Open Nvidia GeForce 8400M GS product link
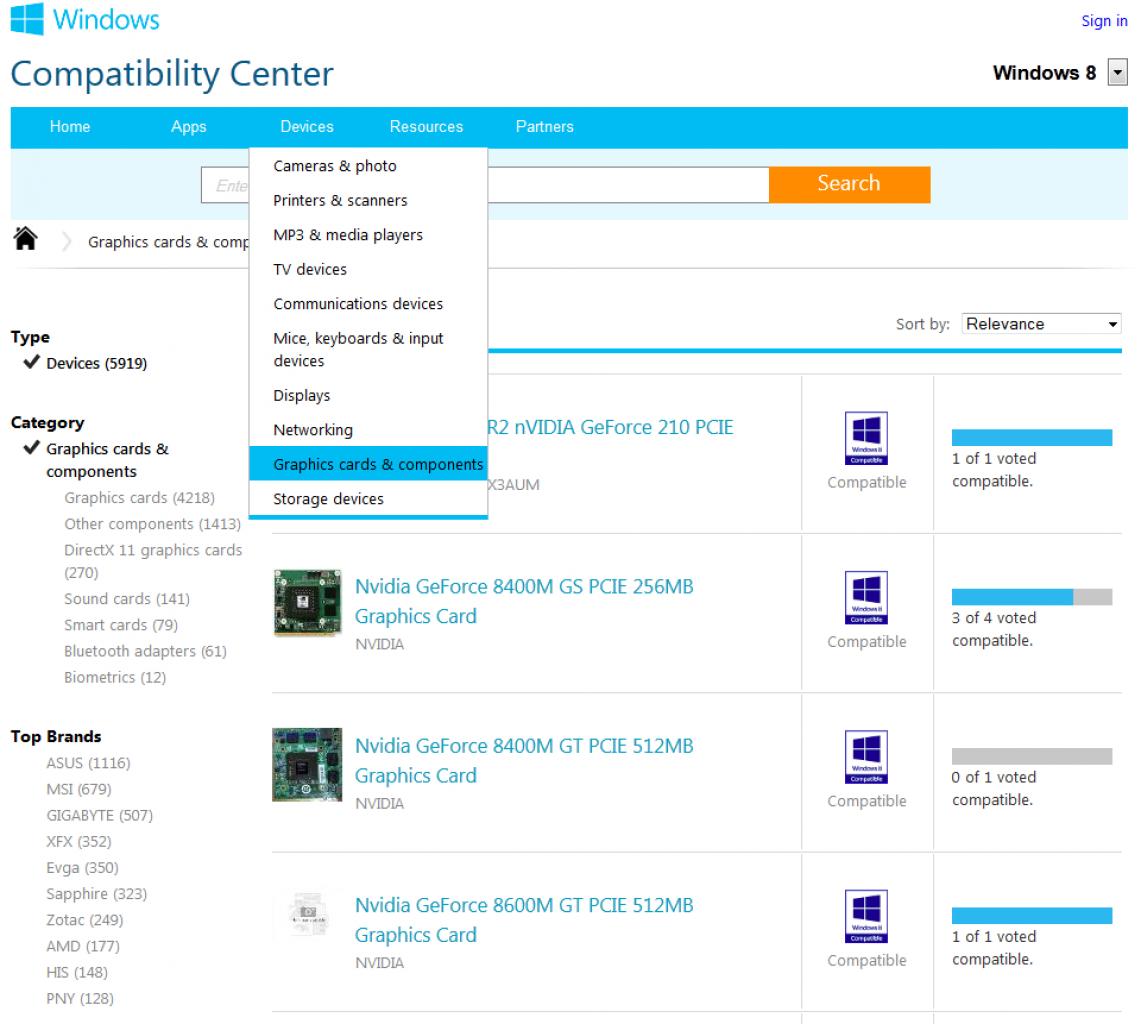This screenshot has width=1141, height=1024. (524, 601)
